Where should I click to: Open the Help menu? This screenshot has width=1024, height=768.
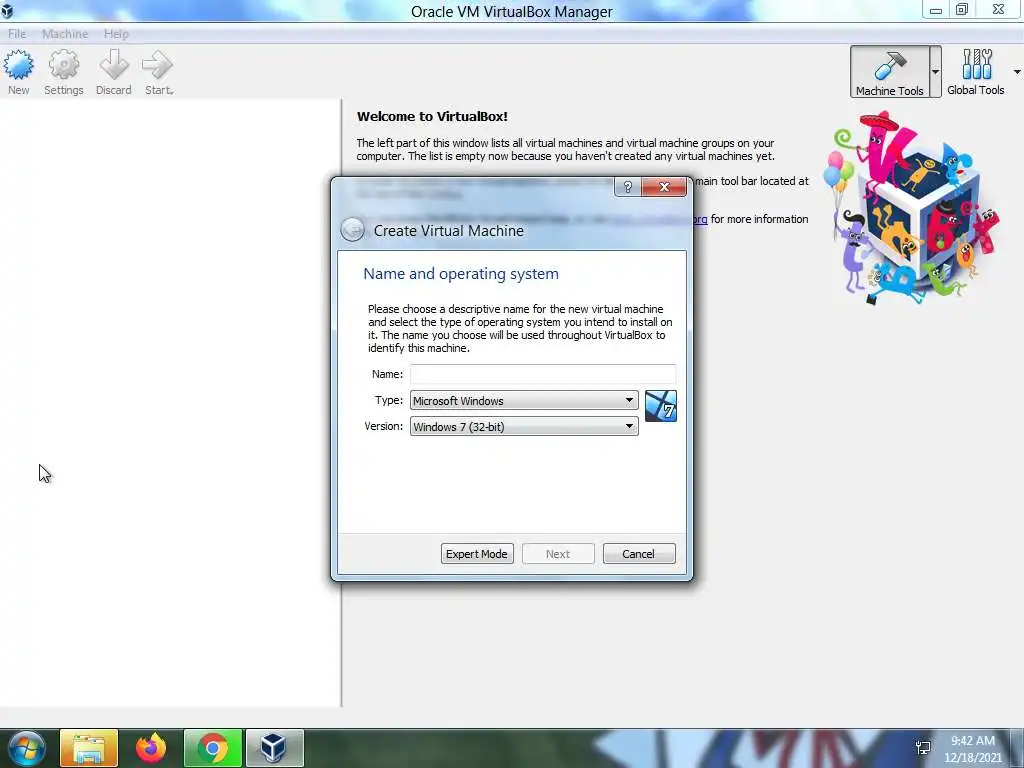tap(116, 34)
